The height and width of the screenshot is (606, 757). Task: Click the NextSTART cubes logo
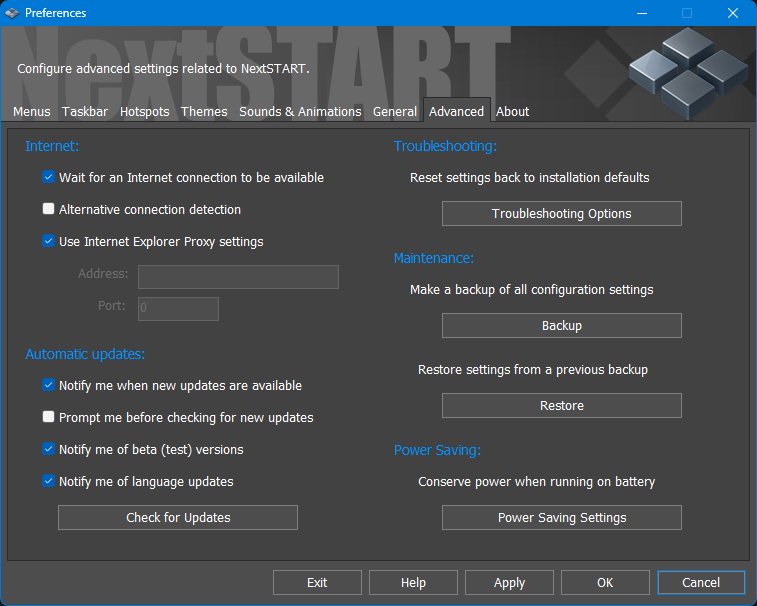688,72
